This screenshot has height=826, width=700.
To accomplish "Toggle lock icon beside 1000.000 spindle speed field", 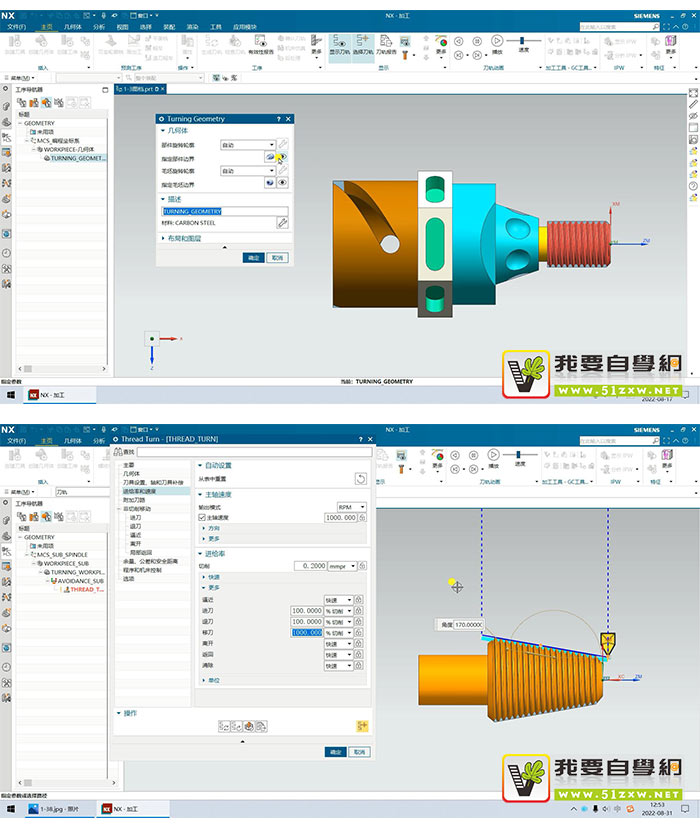I will [362, 518].
